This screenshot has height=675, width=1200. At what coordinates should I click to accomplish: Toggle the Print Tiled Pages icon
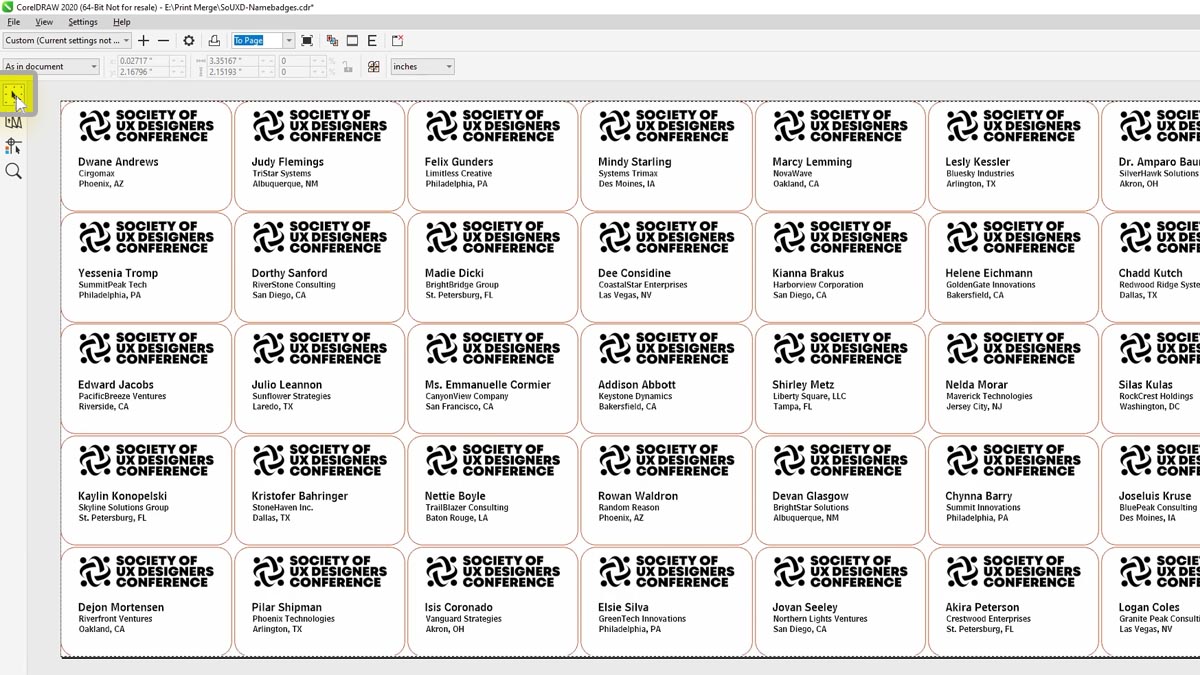(x=373, y=67)
